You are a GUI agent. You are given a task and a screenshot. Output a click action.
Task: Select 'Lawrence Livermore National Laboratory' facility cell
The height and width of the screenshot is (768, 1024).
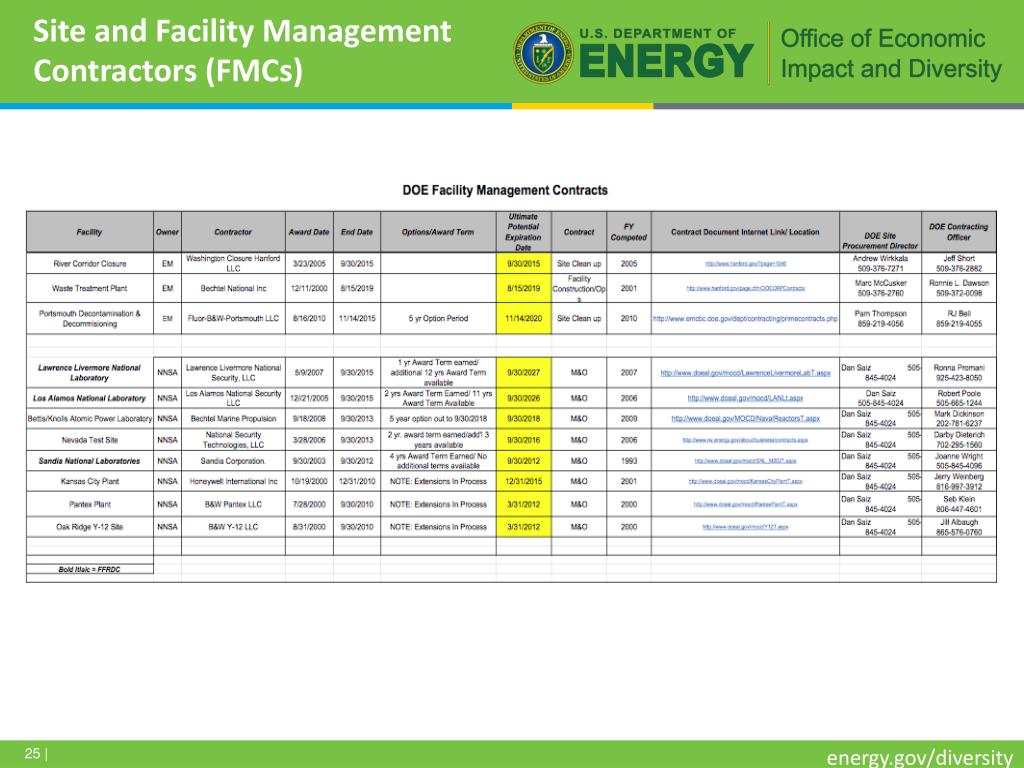(89, 372)
